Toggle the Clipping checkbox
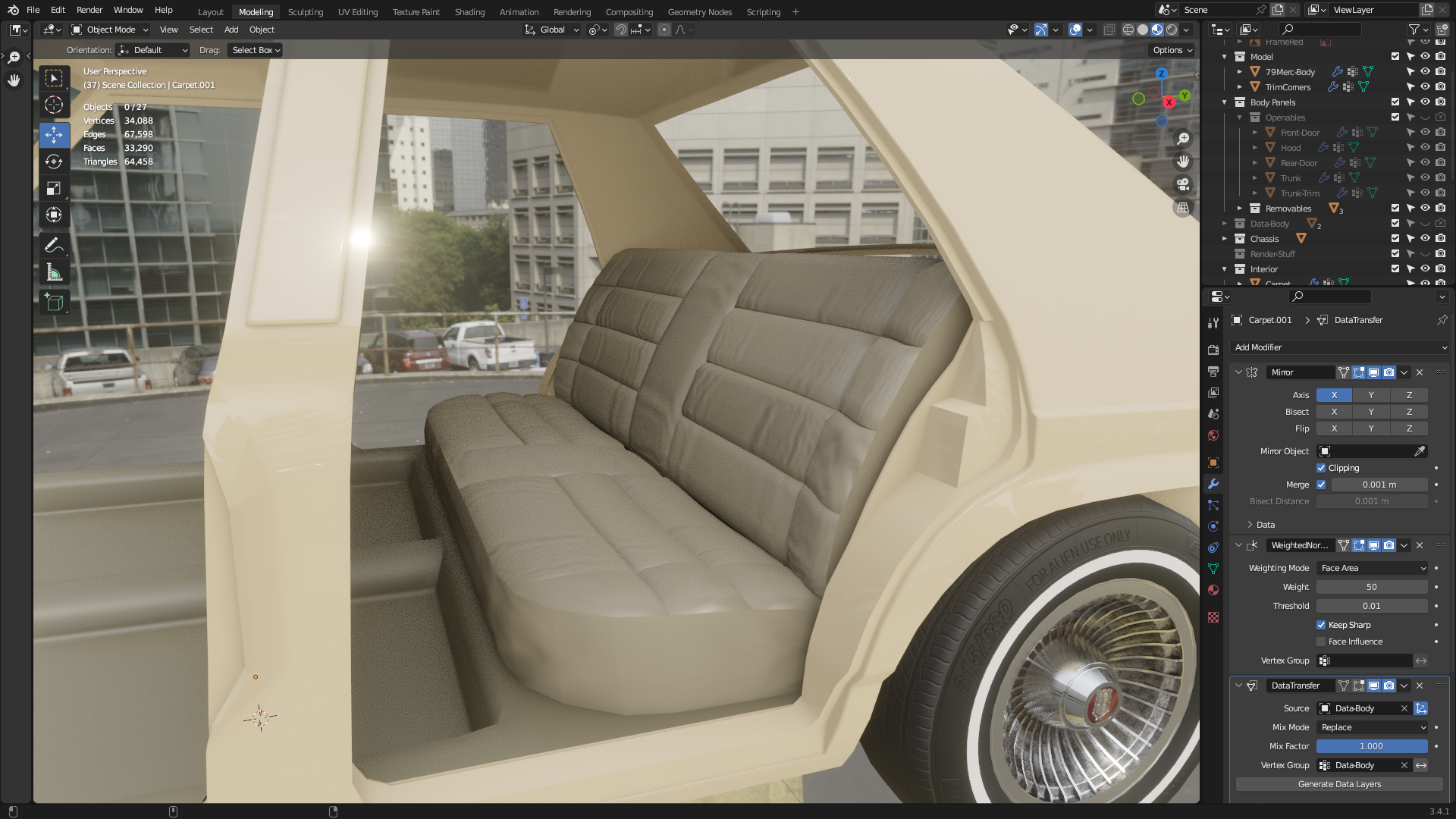Image resolution: width=1456 pixels, height=819 pixels. tap(1321, 468)
